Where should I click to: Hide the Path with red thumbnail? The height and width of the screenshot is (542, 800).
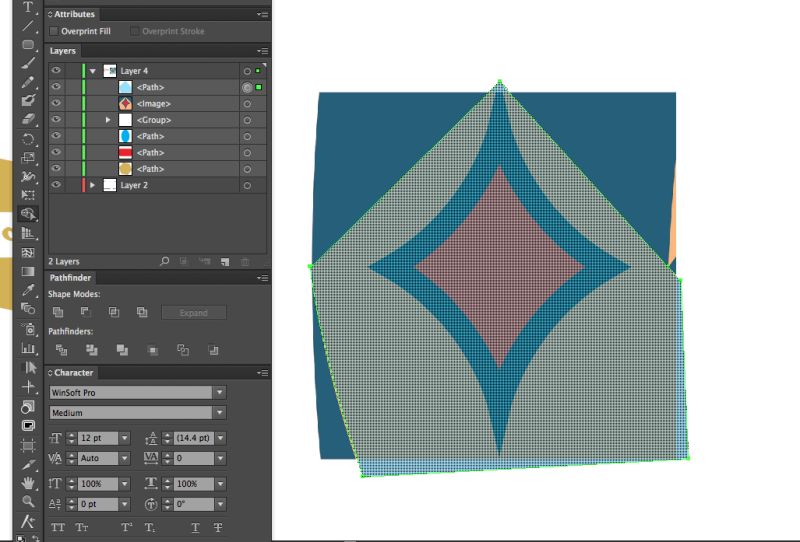56,152
